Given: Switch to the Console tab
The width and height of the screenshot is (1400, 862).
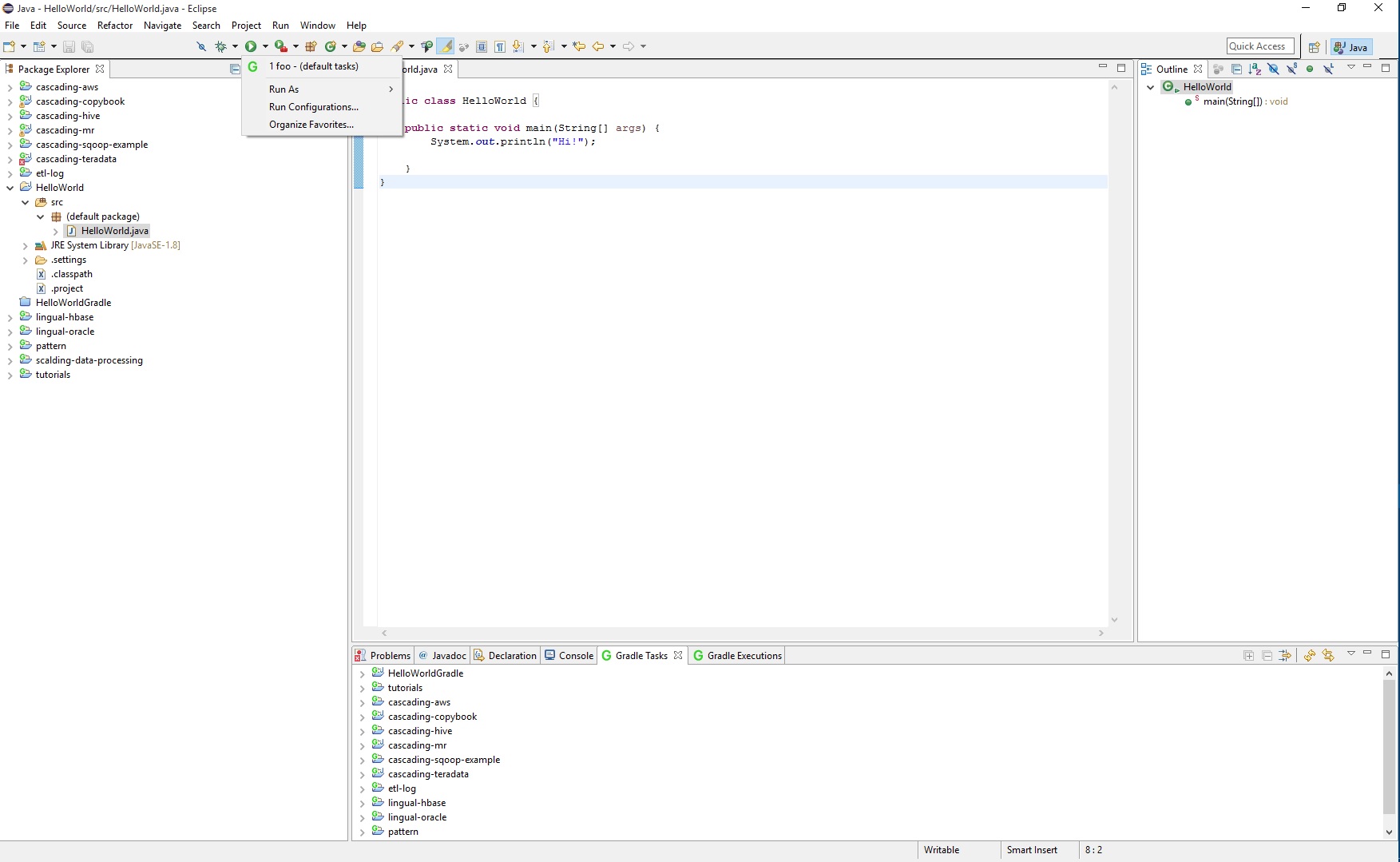Looking at the screenshot, I should (569, 655).
